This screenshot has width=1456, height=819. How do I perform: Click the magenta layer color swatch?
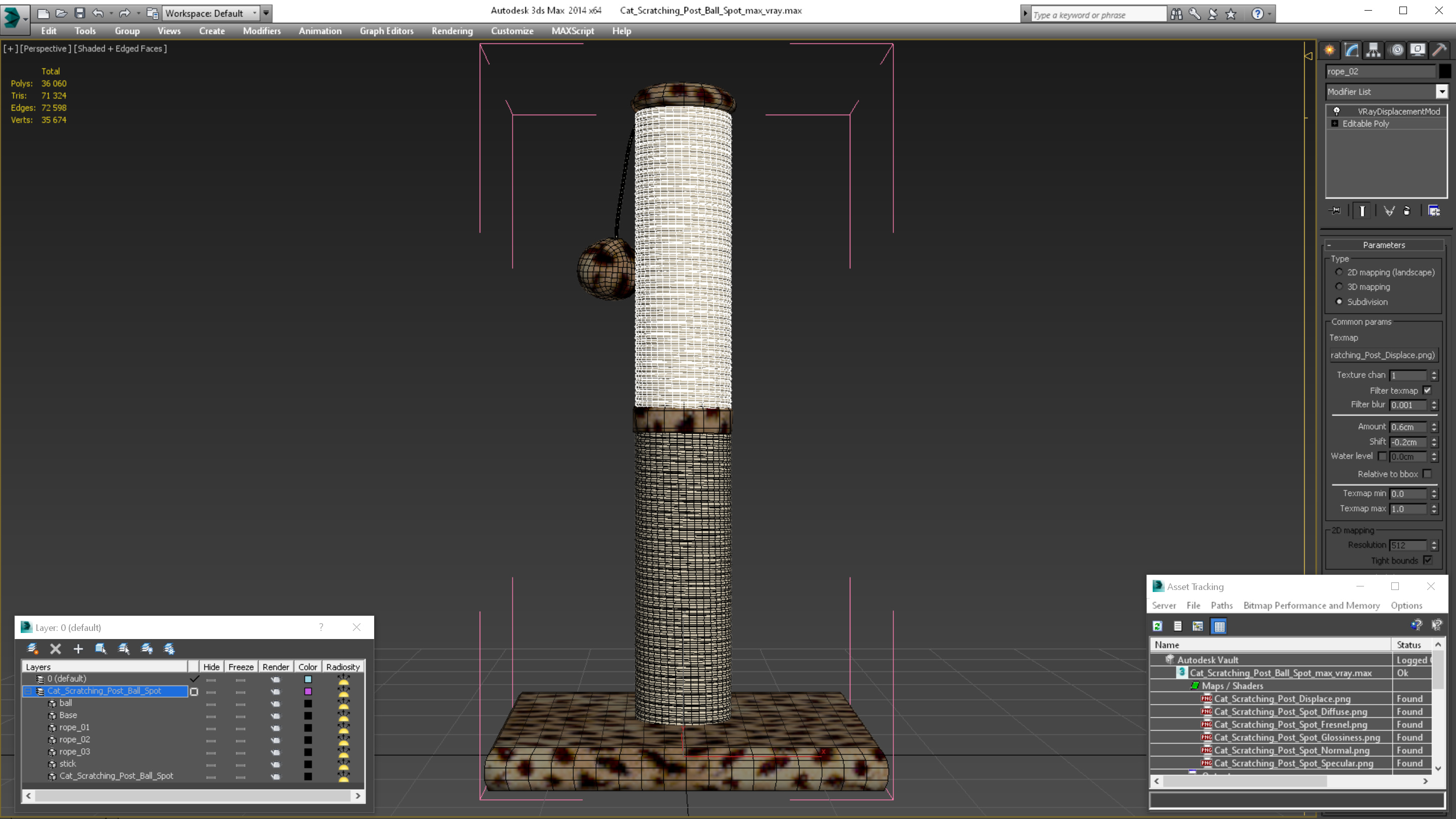point(308,691)
